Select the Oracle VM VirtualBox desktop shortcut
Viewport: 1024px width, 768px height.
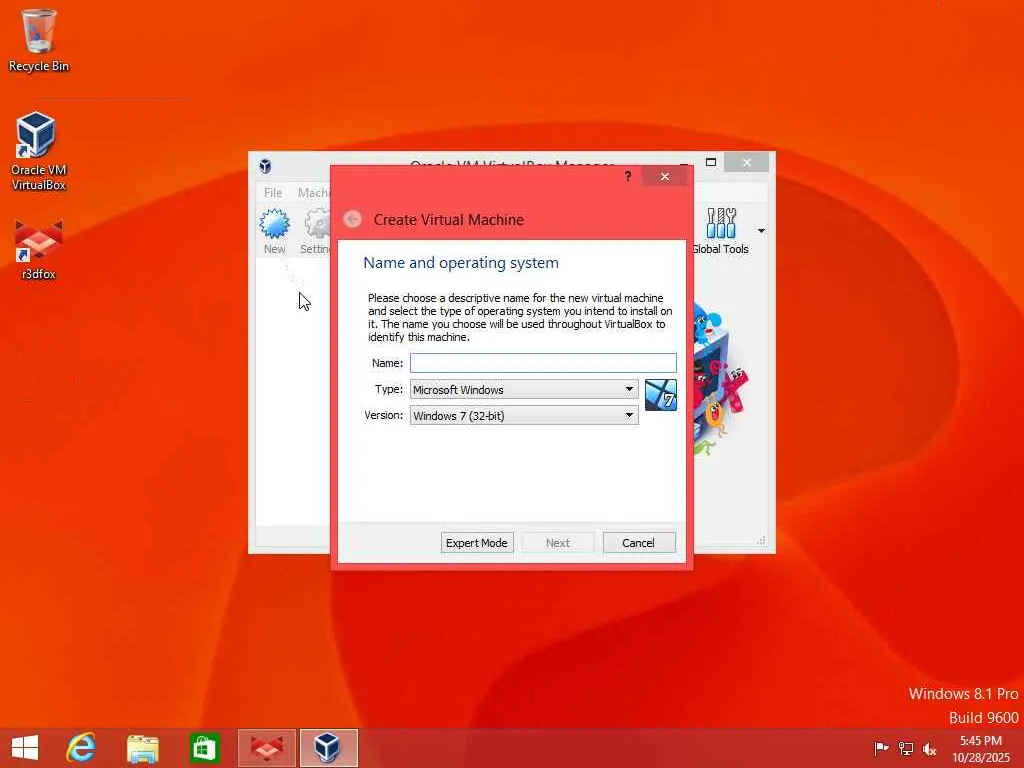(x=38, y=151)
